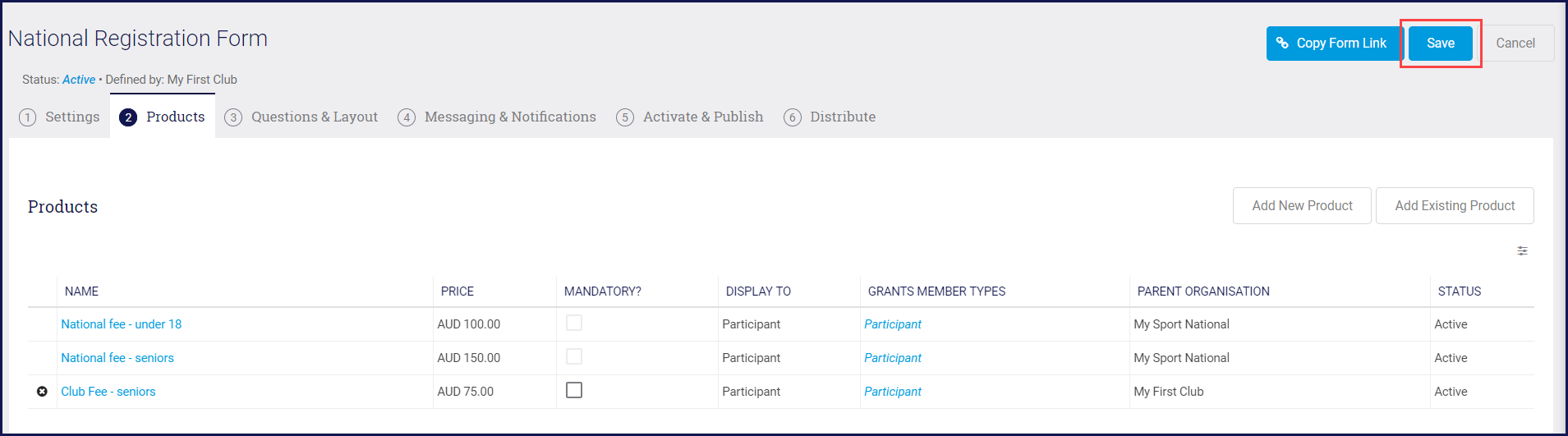Click the PRICE column header
This screenshot has height=436, width=1568.
click(x=458, y=291)
